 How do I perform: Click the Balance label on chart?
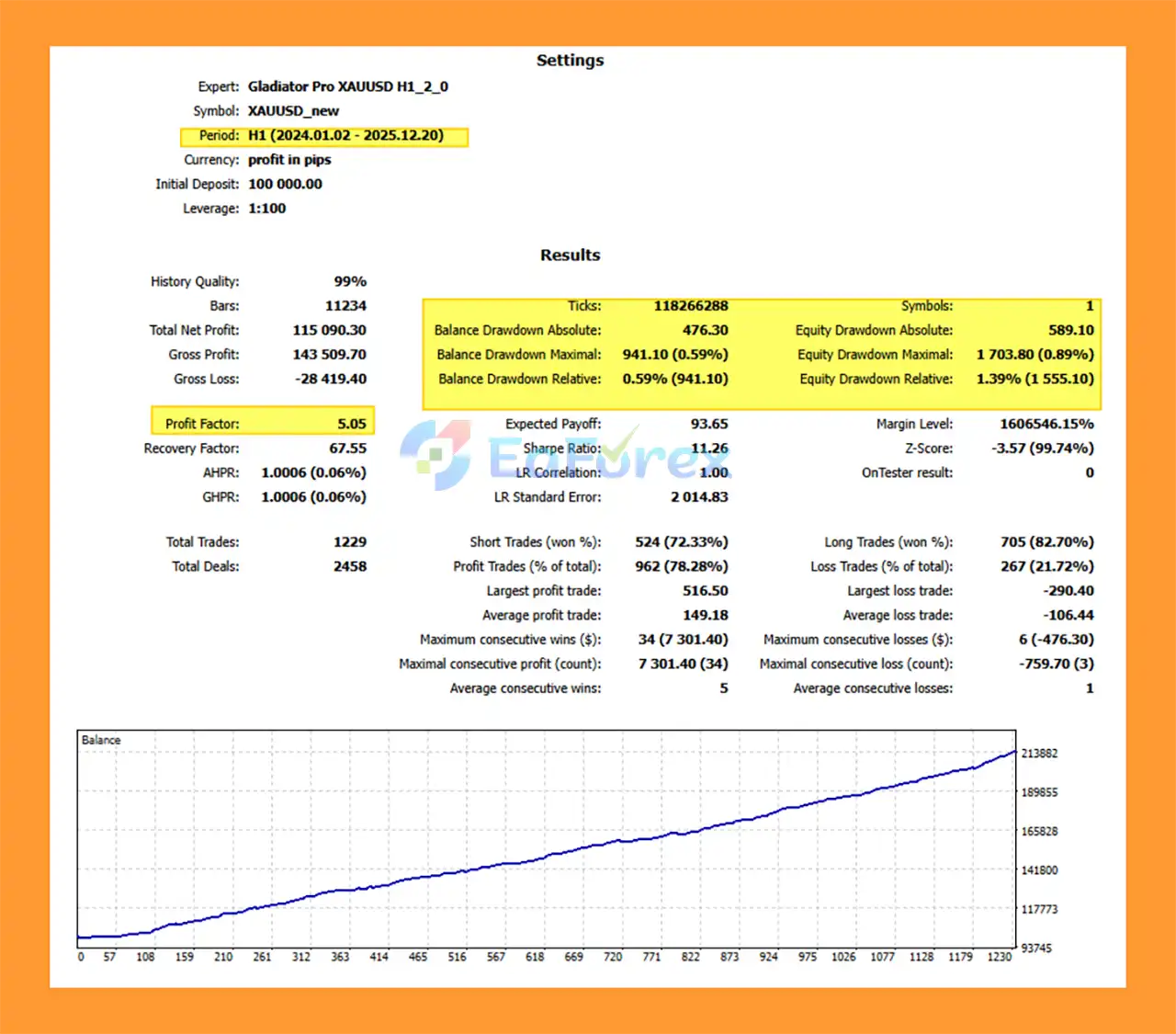[x=101, y=740]
